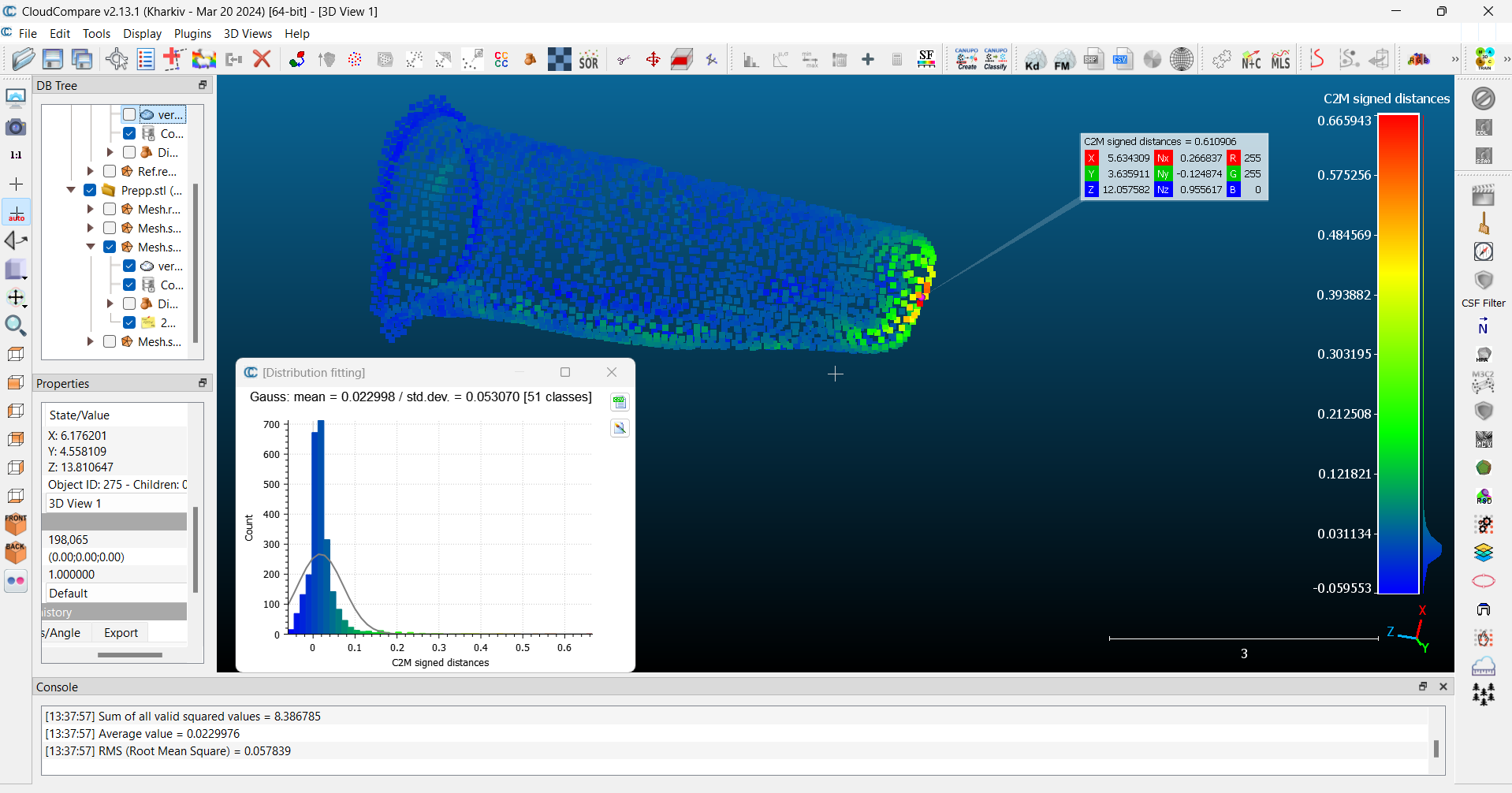Click the C2M signed distances color scale bar
This screenshot has width=1512, height=793.
[x=1398, y=354]
